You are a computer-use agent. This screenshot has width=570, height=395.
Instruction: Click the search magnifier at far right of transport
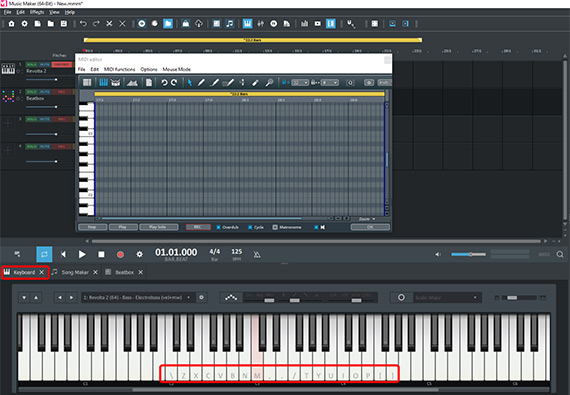[x=560, y=254]
